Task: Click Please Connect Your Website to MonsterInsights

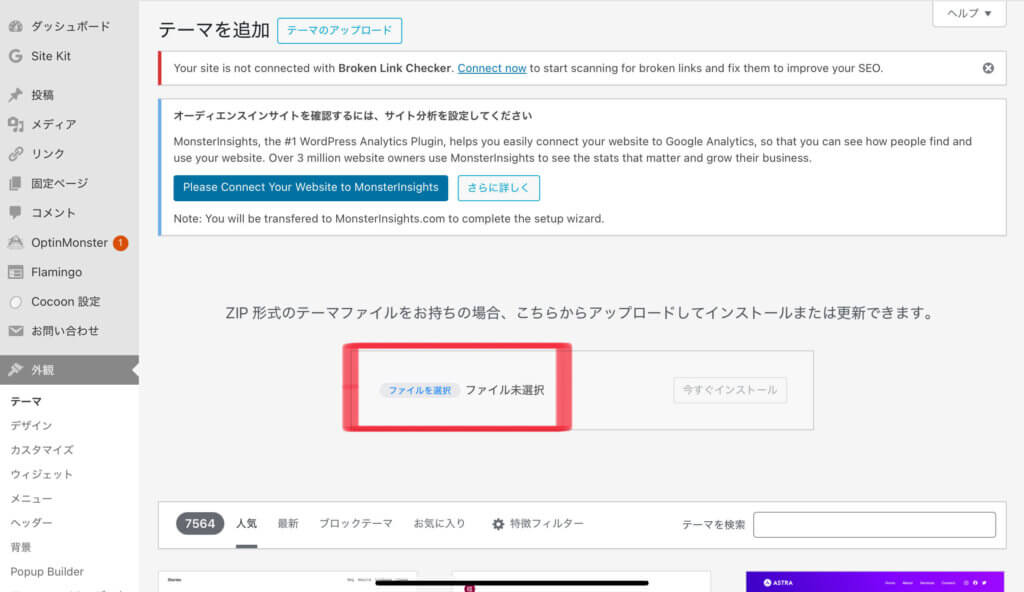Action: point(311,188)
